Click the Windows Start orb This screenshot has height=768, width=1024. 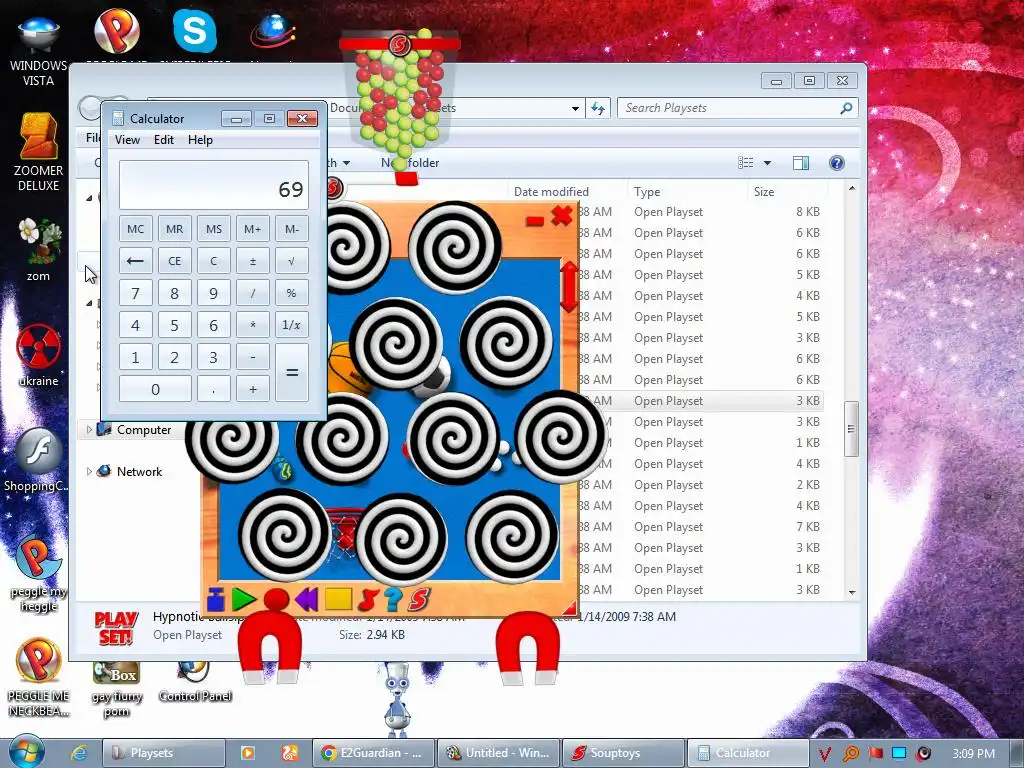point(25,751)
